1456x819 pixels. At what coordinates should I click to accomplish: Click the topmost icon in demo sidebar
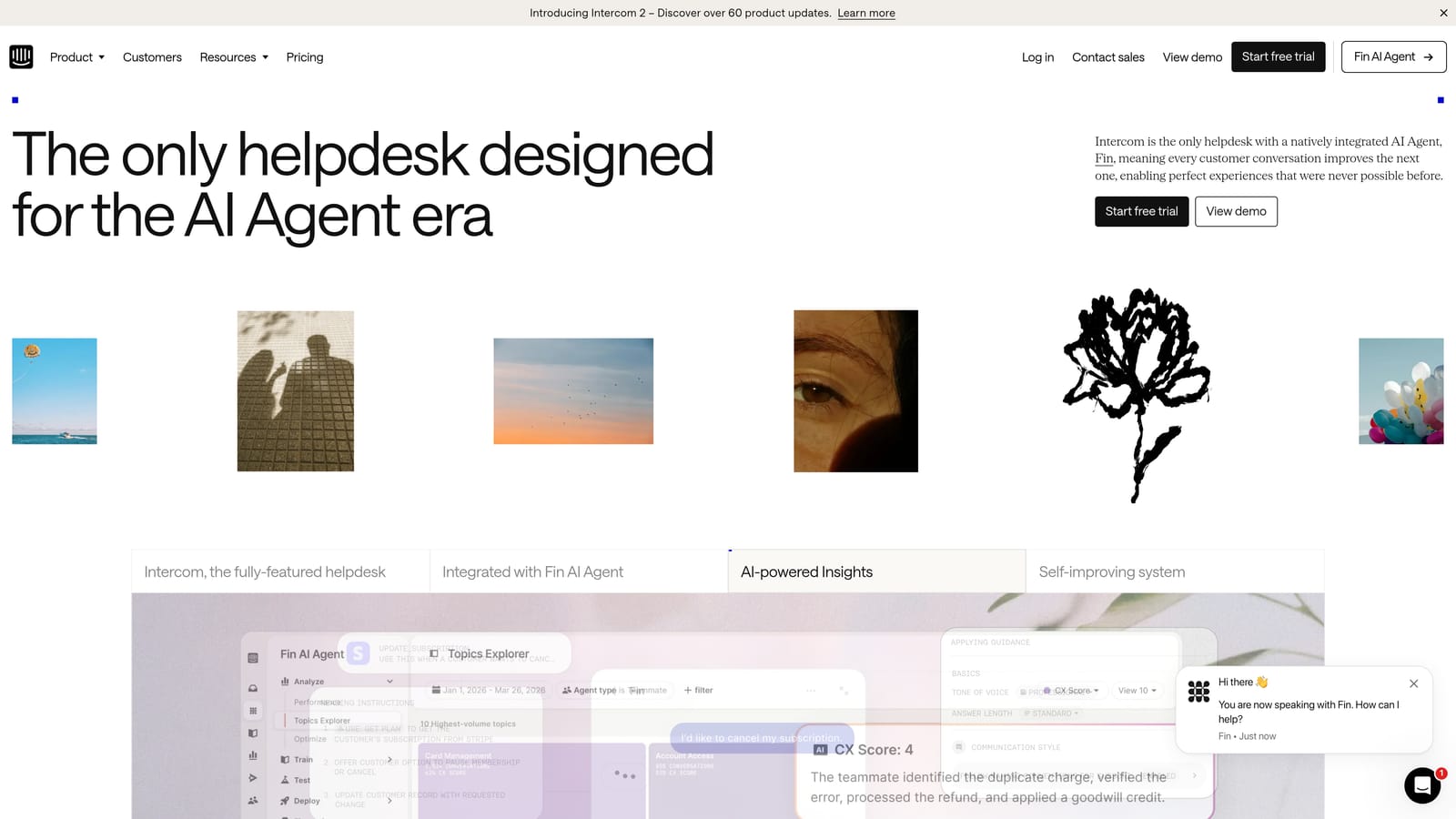click(253, 658)
